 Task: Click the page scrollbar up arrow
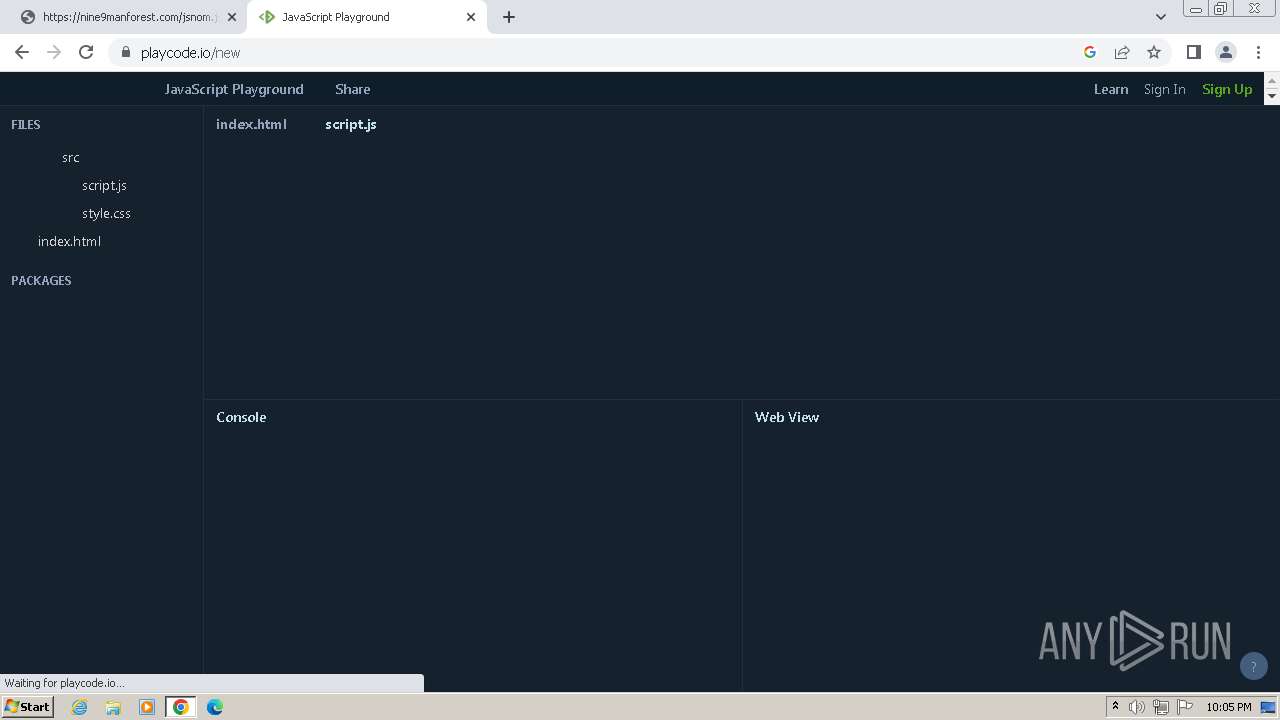(1272, 79)
